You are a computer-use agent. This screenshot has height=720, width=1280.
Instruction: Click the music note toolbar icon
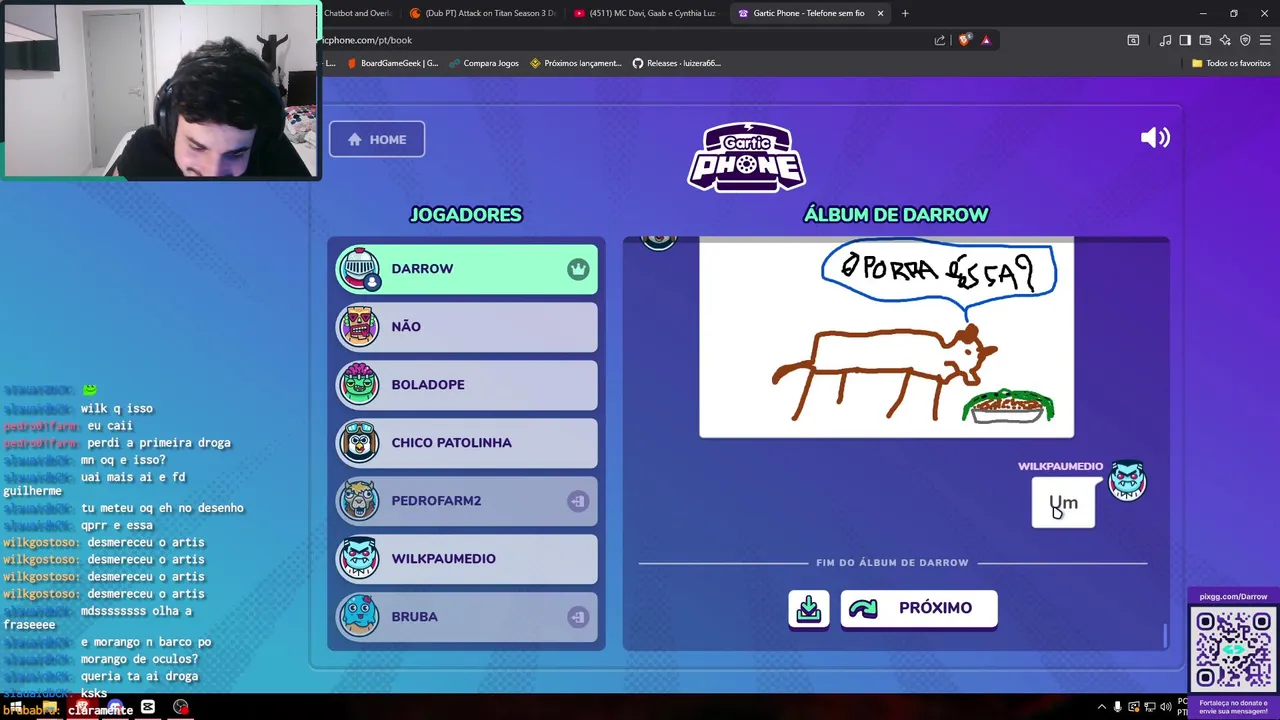(x=1165, y=40)
